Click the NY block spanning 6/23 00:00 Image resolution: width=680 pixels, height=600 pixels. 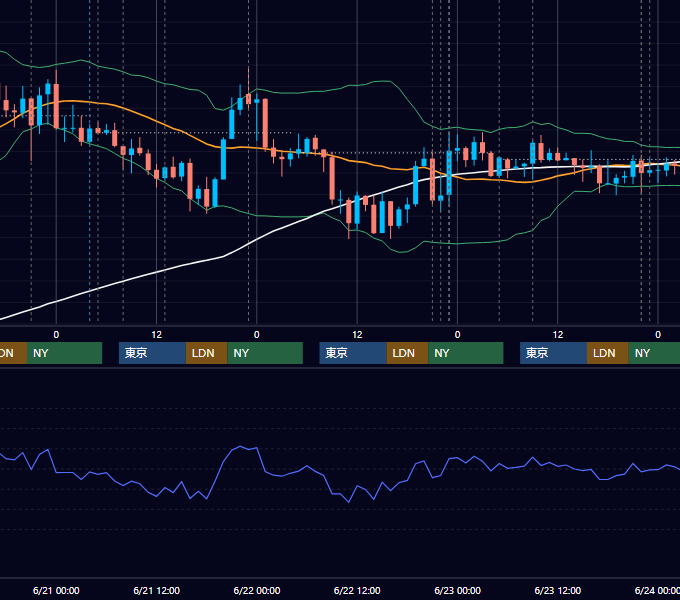pos(466,353)
